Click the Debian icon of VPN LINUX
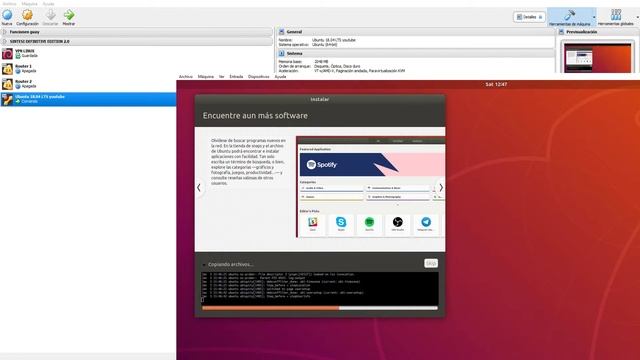The image size is (640, 360). (7, 53)
